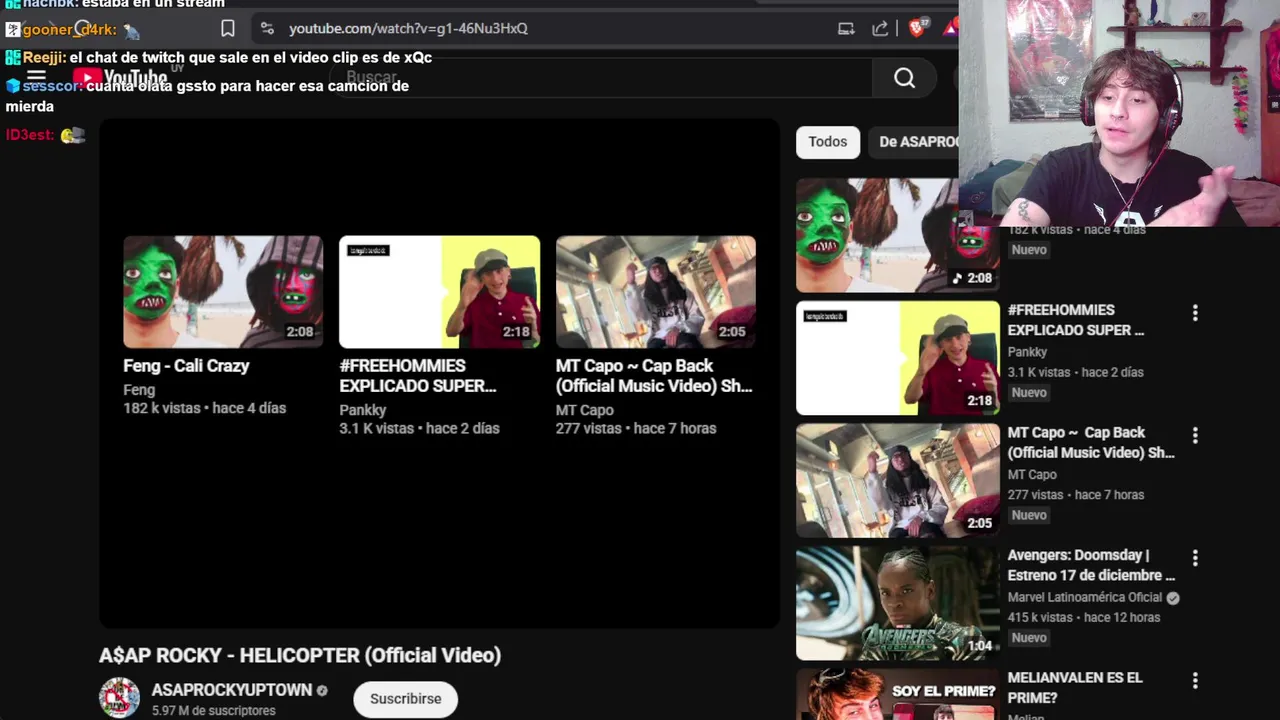The height and width of the screenshot is (720, 1280).
Task: Open Feng - Cali Crazy endscreen title
Action: [186, 366]
